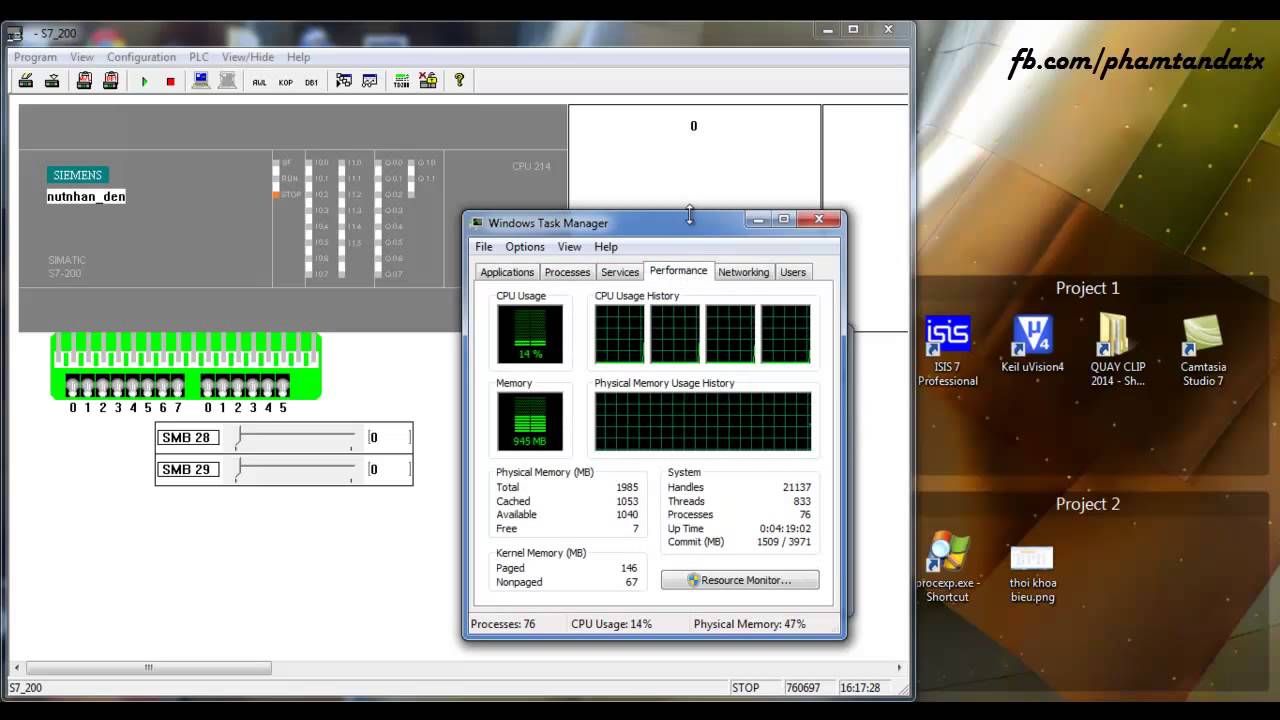This screenshot has width=1280, height=720.
Task: Switch to the Users tab
Action: 793,272
